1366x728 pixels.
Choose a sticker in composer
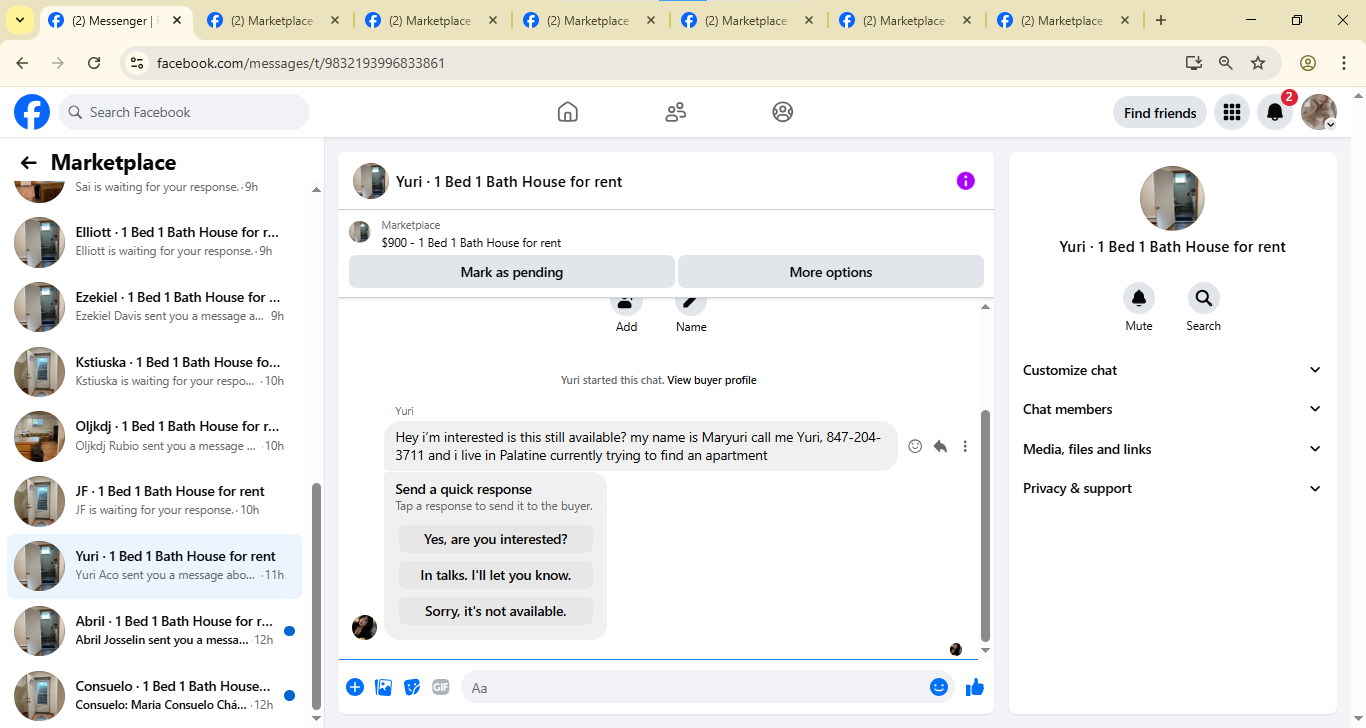(x=412, y=687)
